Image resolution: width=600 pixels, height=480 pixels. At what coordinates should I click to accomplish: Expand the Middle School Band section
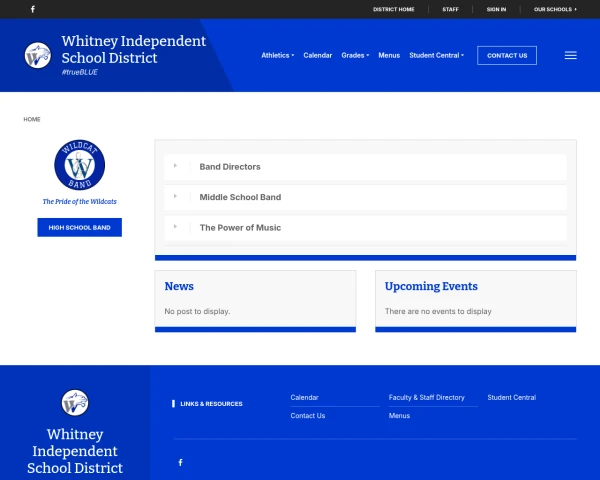point(240,198)
